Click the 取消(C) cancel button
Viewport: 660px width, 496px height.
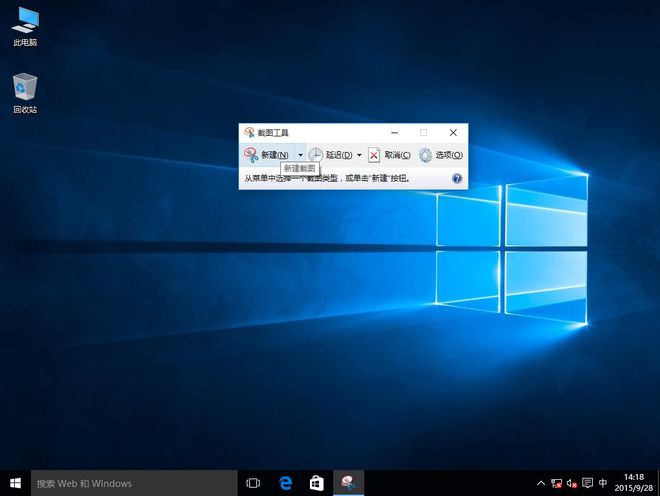pyautogui.click(x=390, y=155)
